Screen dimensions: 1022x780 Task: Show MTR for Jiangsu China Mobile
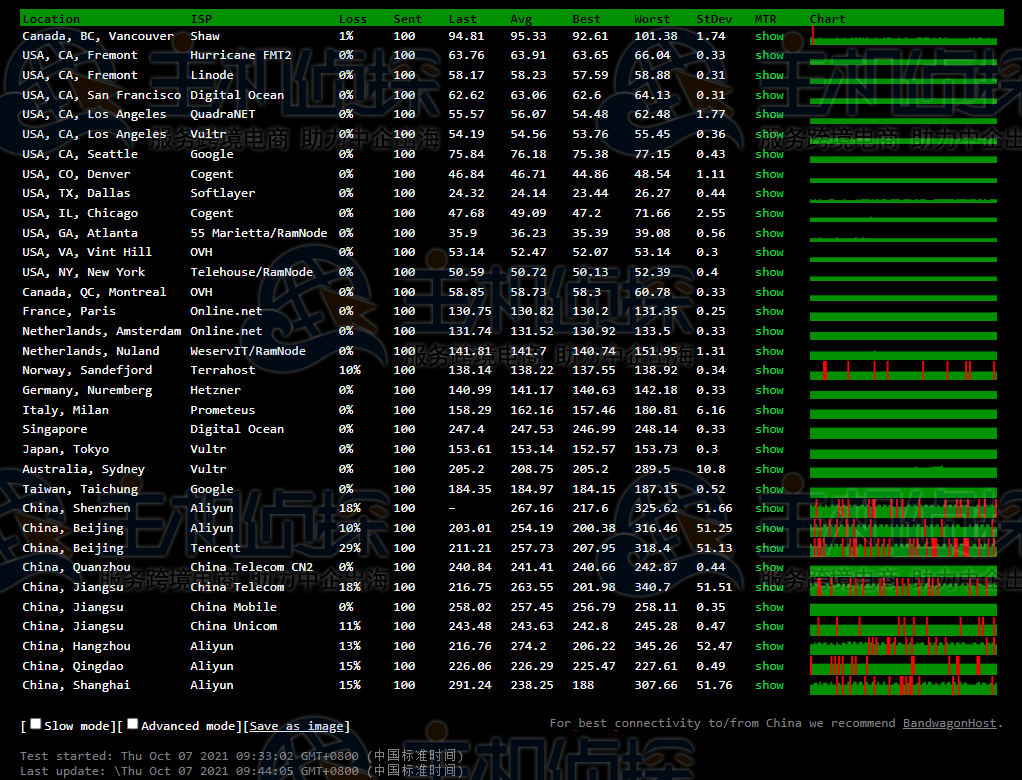[769, 607]
